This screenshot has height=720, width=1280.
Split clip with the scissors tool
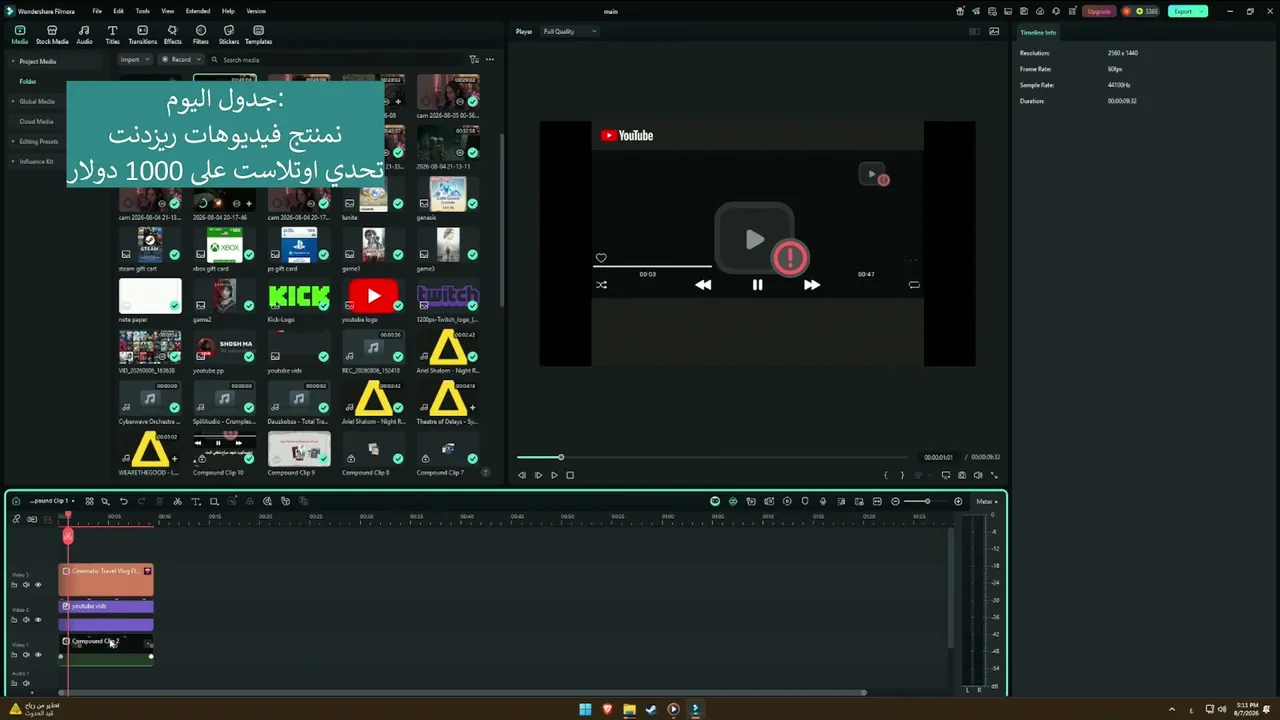point(177,501)
